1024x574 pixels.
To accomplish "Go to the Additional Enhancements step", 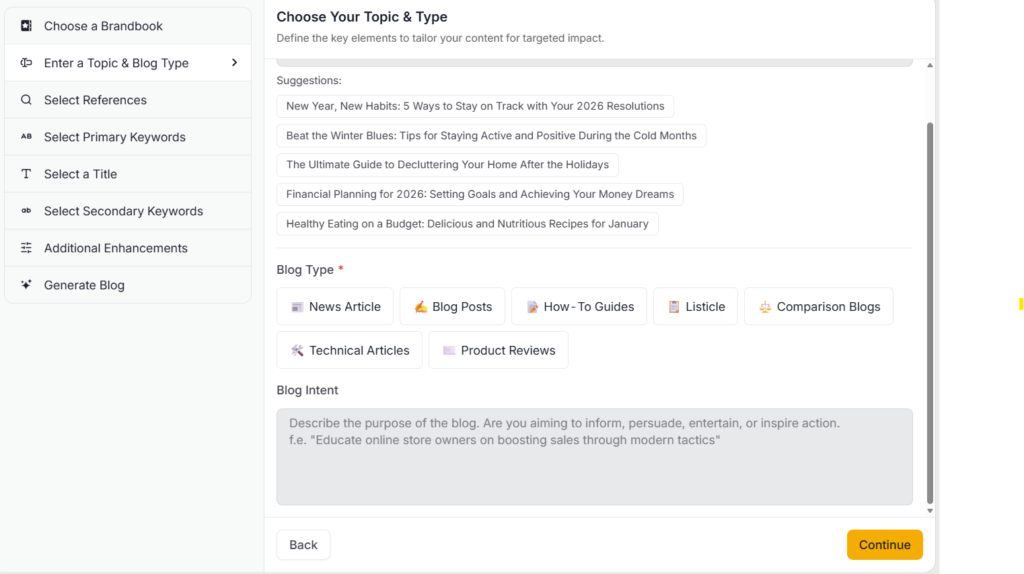I will (x=115, y=248).
